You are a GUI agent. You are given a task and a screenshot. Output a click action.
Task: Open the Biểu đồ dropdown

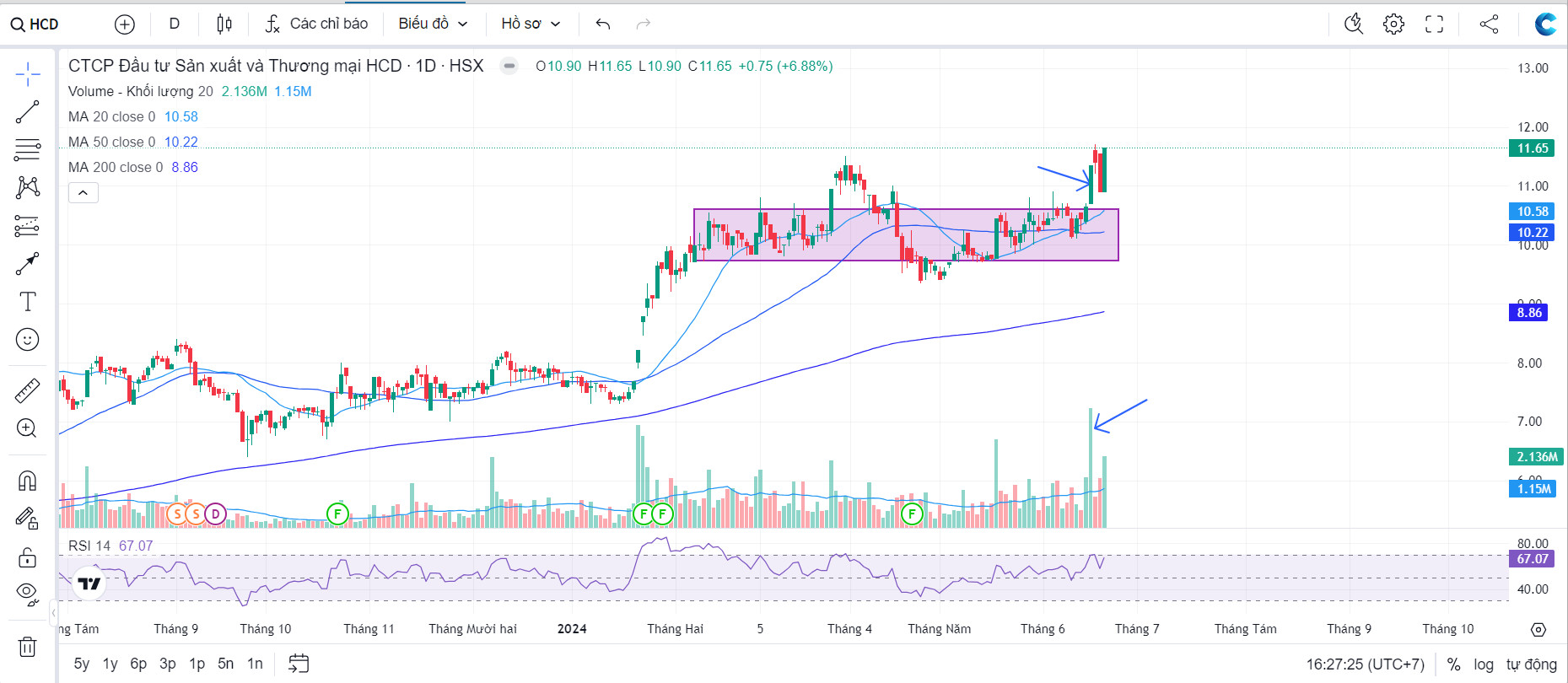[433, 24]
